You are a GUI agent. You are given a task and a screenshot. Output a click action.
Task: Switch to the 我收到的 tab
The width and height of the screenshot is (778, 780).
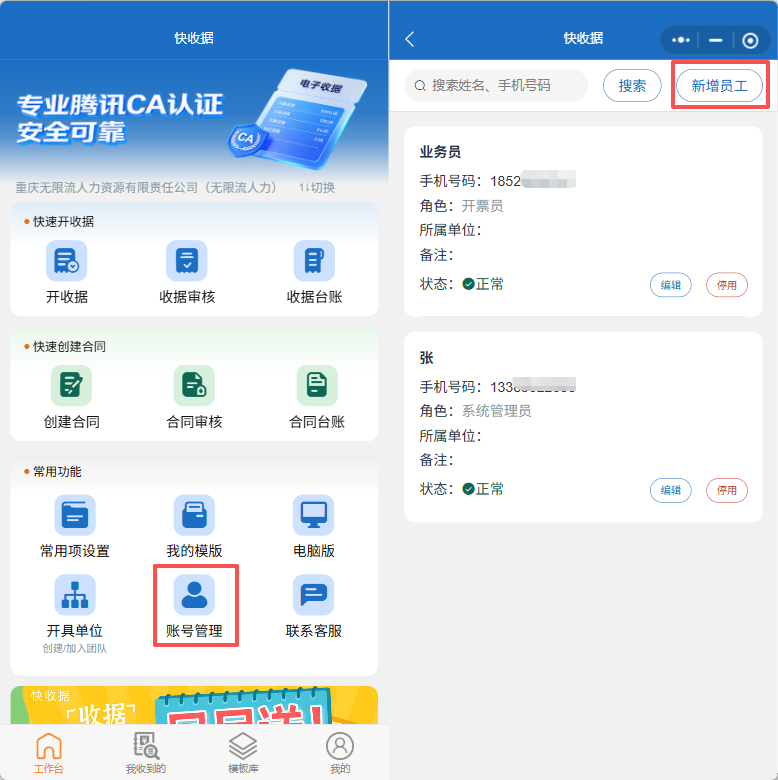(145, 753)
